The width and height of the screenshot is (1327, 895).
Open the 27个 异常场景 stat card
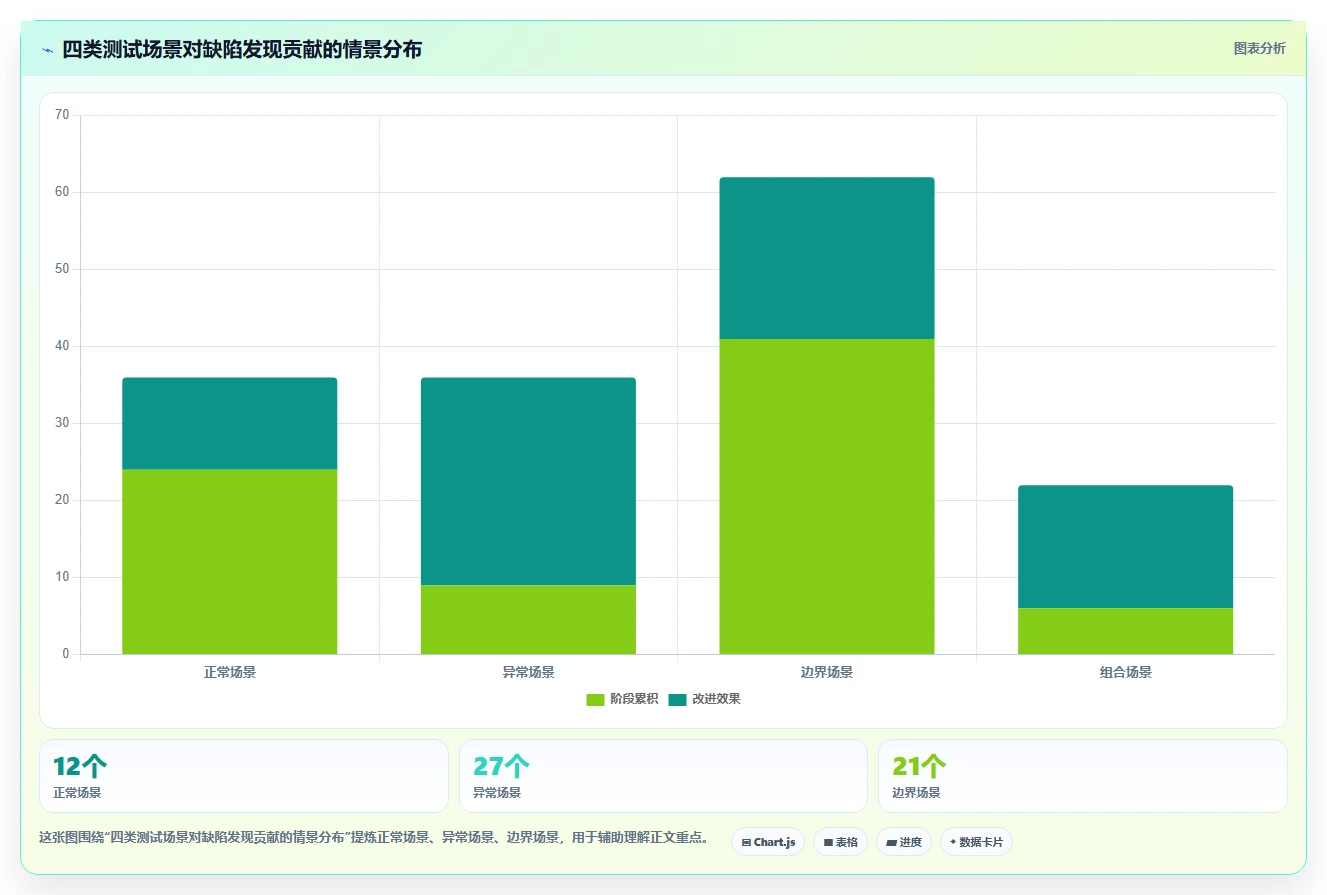(x=663, y=776)
